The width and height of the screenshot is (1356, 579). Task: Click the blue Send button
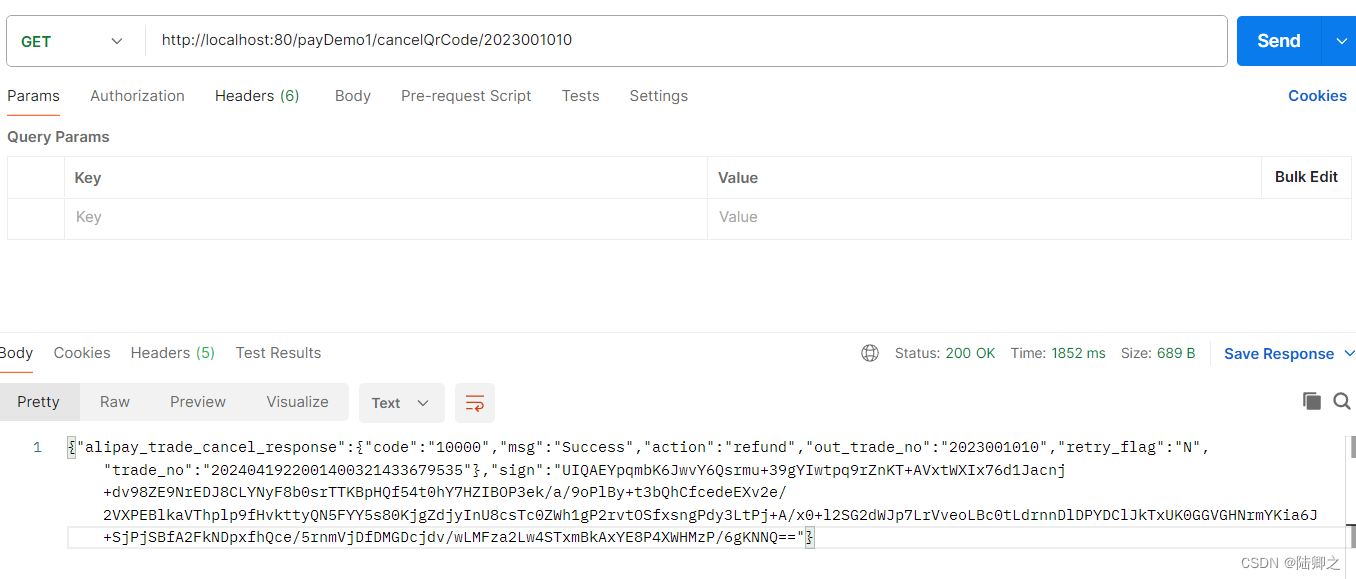[x=1279, y=41]
